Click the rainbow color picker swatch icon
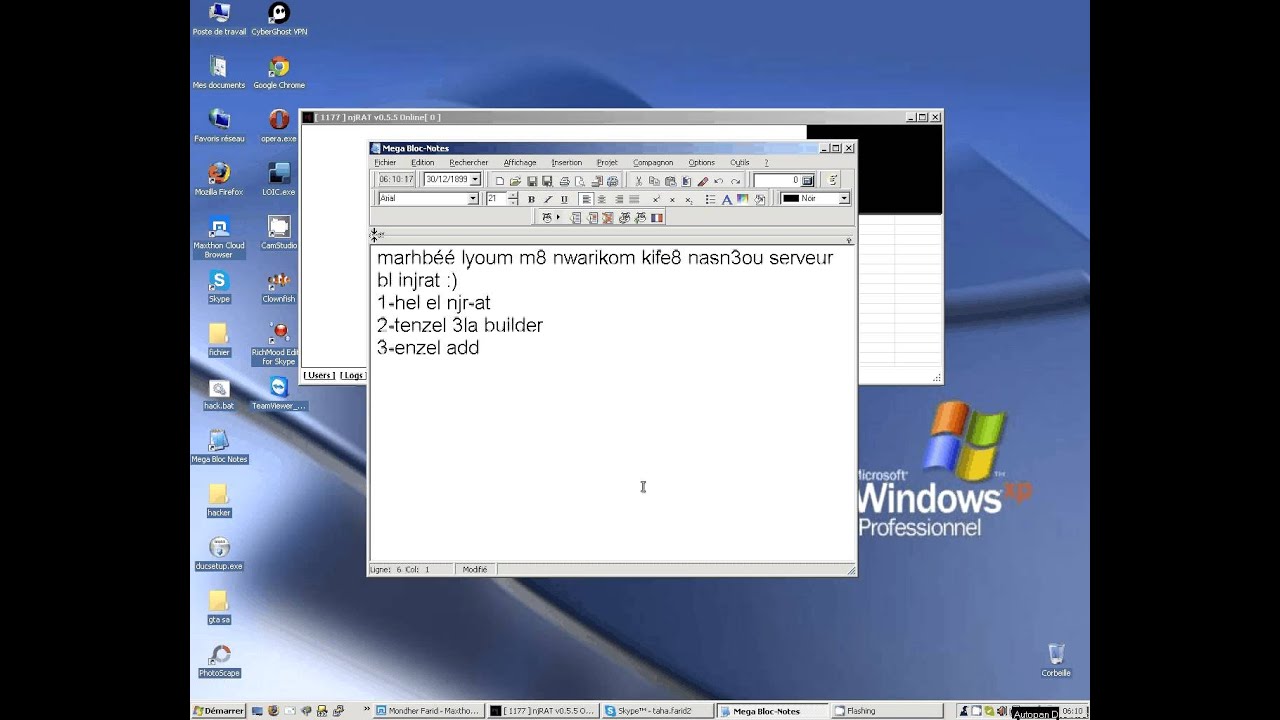 pos(742,199)
